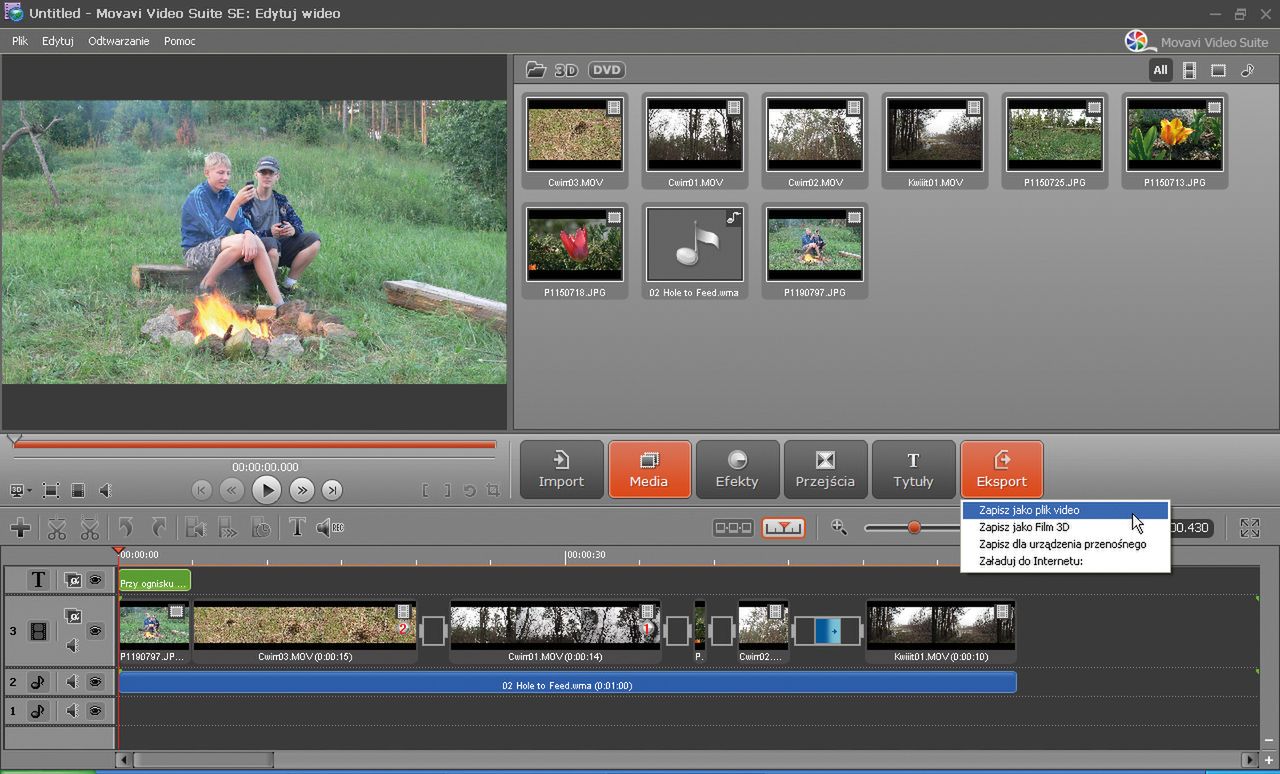Image resolution: width=1280 pixels, height=774 pixels.
Task: Set the right bracket end marker
Action: point(447,490)
